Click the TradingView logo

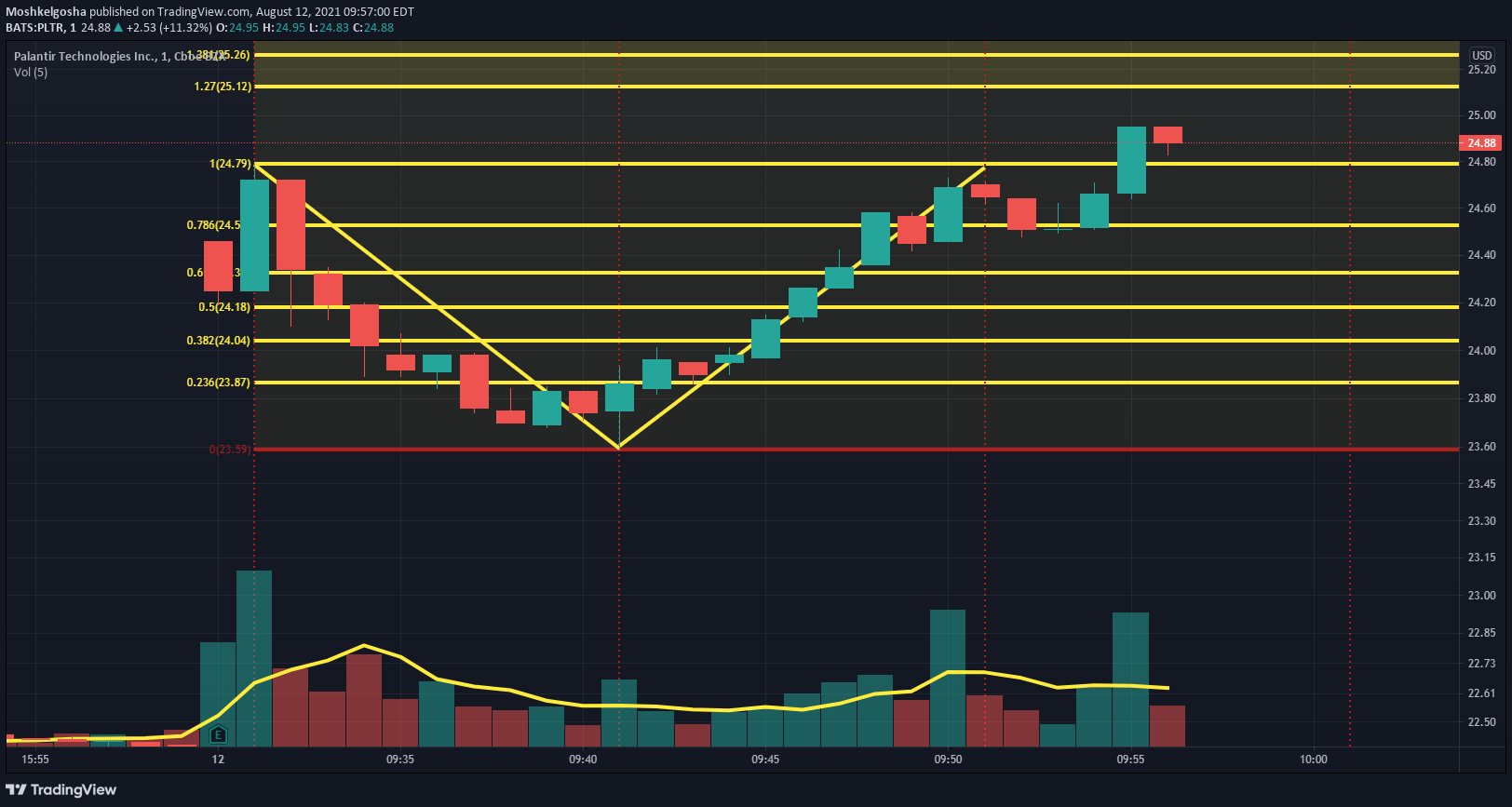(61, 789)
